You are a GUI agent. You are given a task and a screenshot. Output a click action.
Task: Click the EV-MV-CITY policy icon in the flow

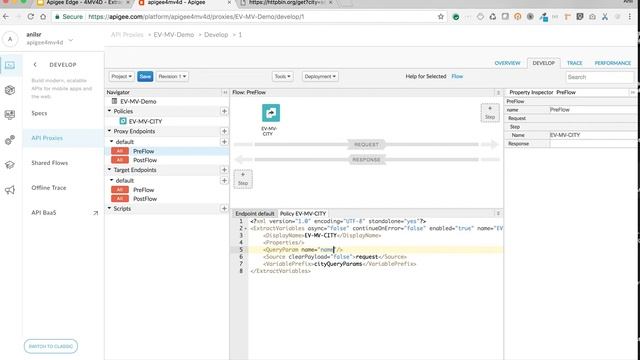[271, 113]
